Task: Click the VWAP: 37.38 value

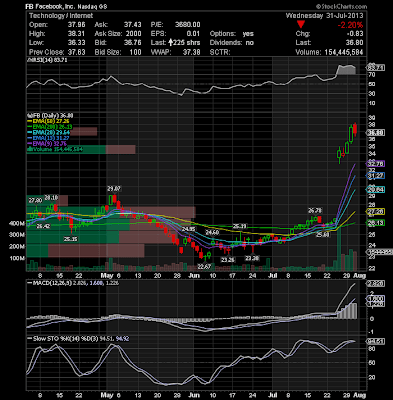Action: [175, 52]
